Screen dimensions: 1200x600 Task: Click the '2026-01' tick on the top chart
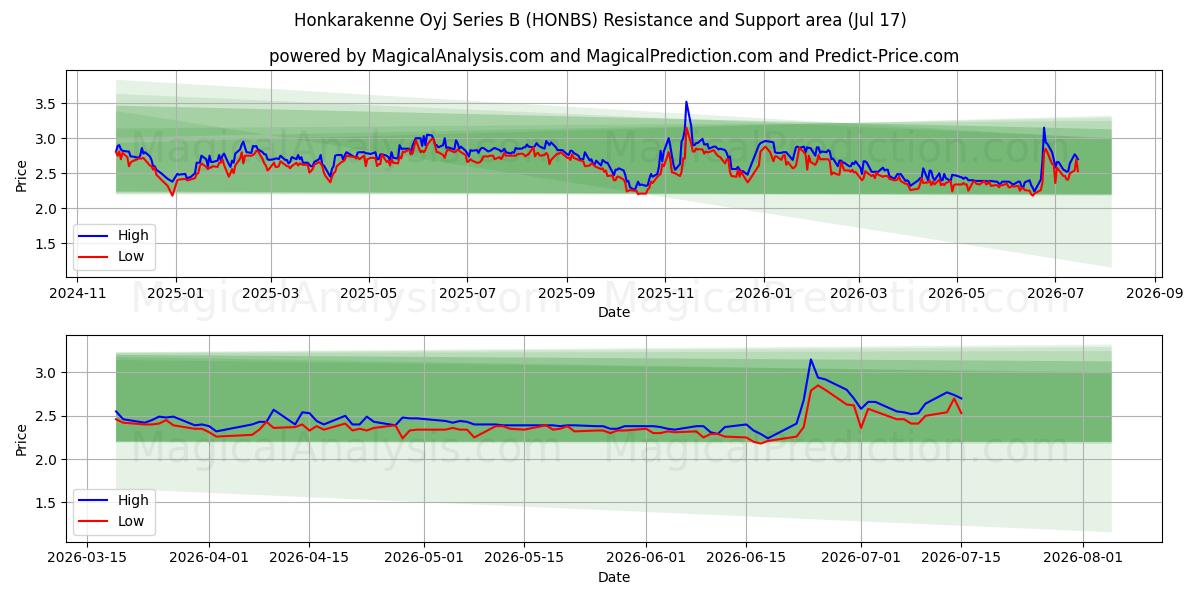tap(763, 293)
